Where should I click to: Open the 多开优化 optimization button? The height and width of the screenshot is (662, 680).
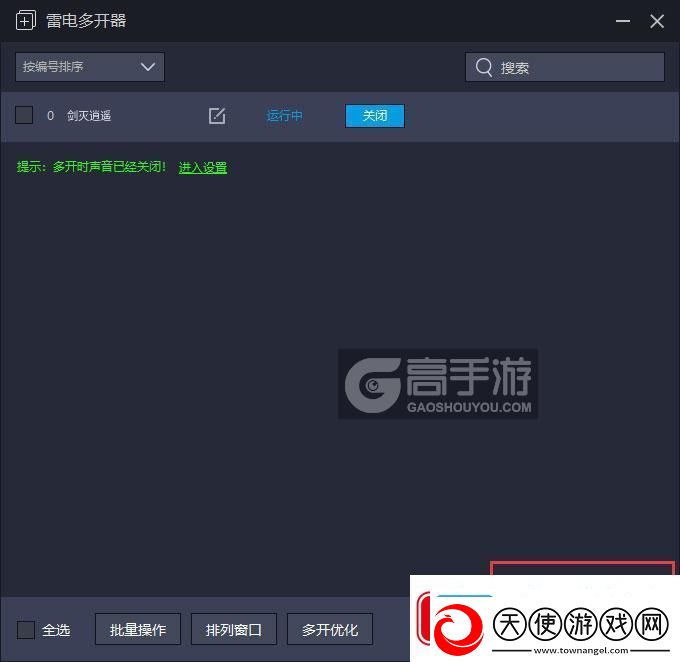[x=330, y=629]
